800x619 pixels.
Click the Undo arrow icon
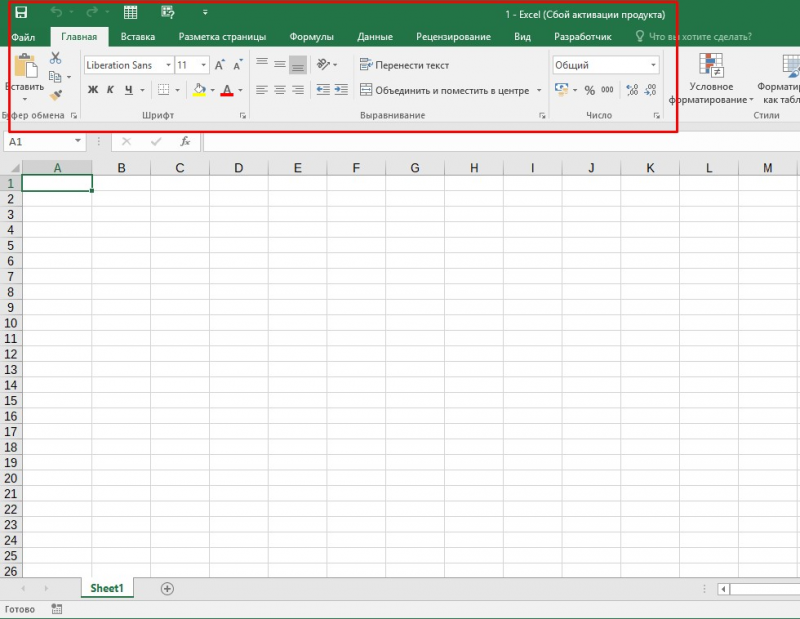(x=56, y=12)
